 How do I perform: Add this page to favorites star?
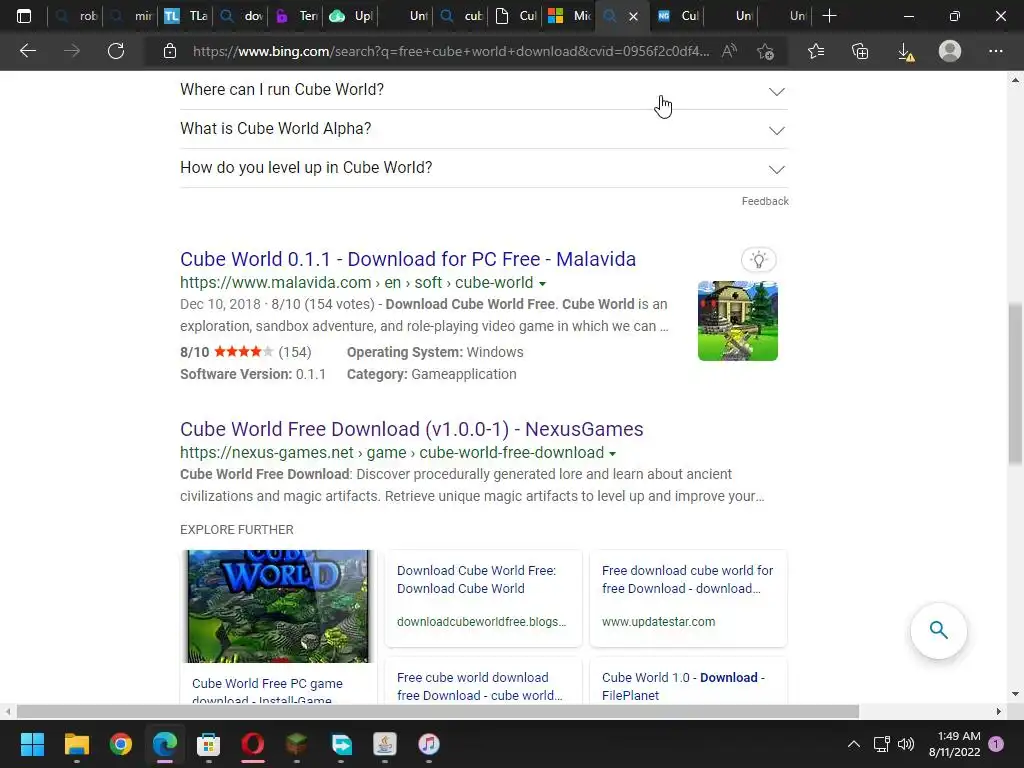[765, 51]
